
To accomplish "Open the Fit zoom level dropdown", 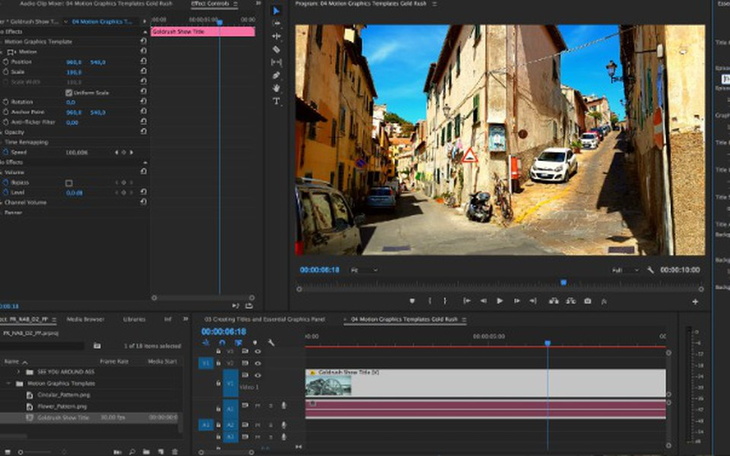I will [x=363, y=270].
